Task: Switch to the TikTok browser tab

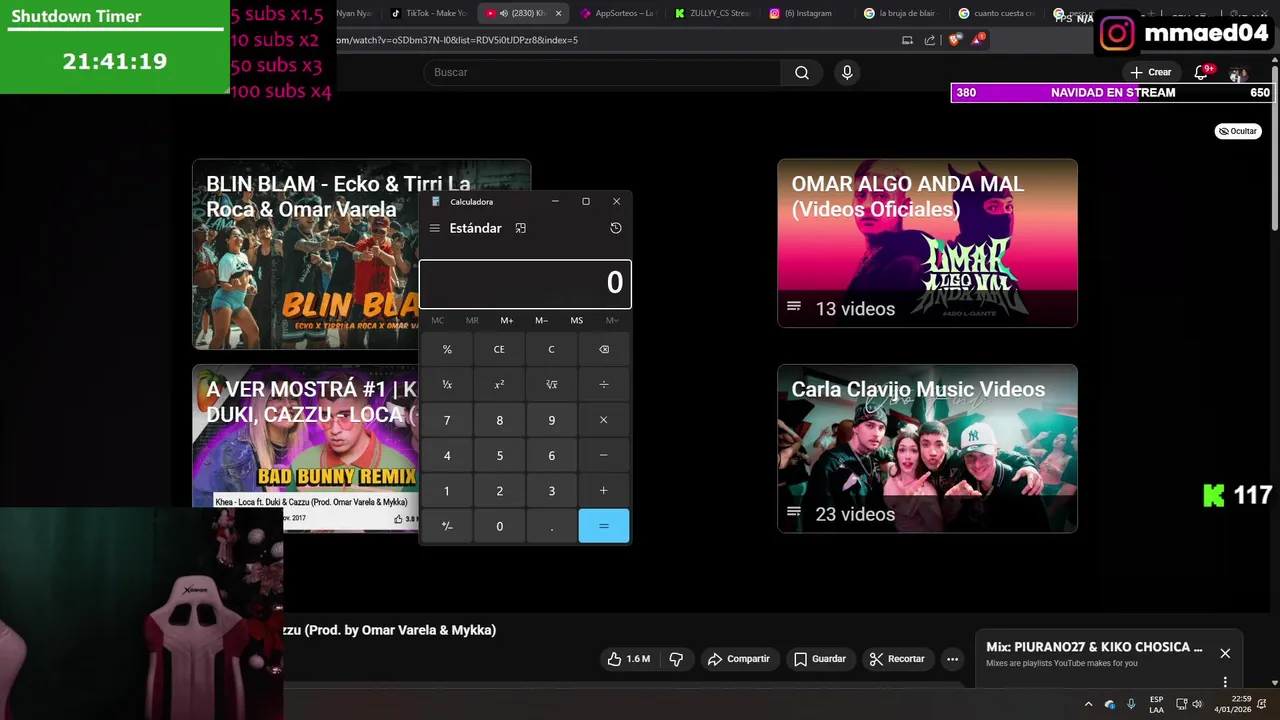Action: click(429, 13)
